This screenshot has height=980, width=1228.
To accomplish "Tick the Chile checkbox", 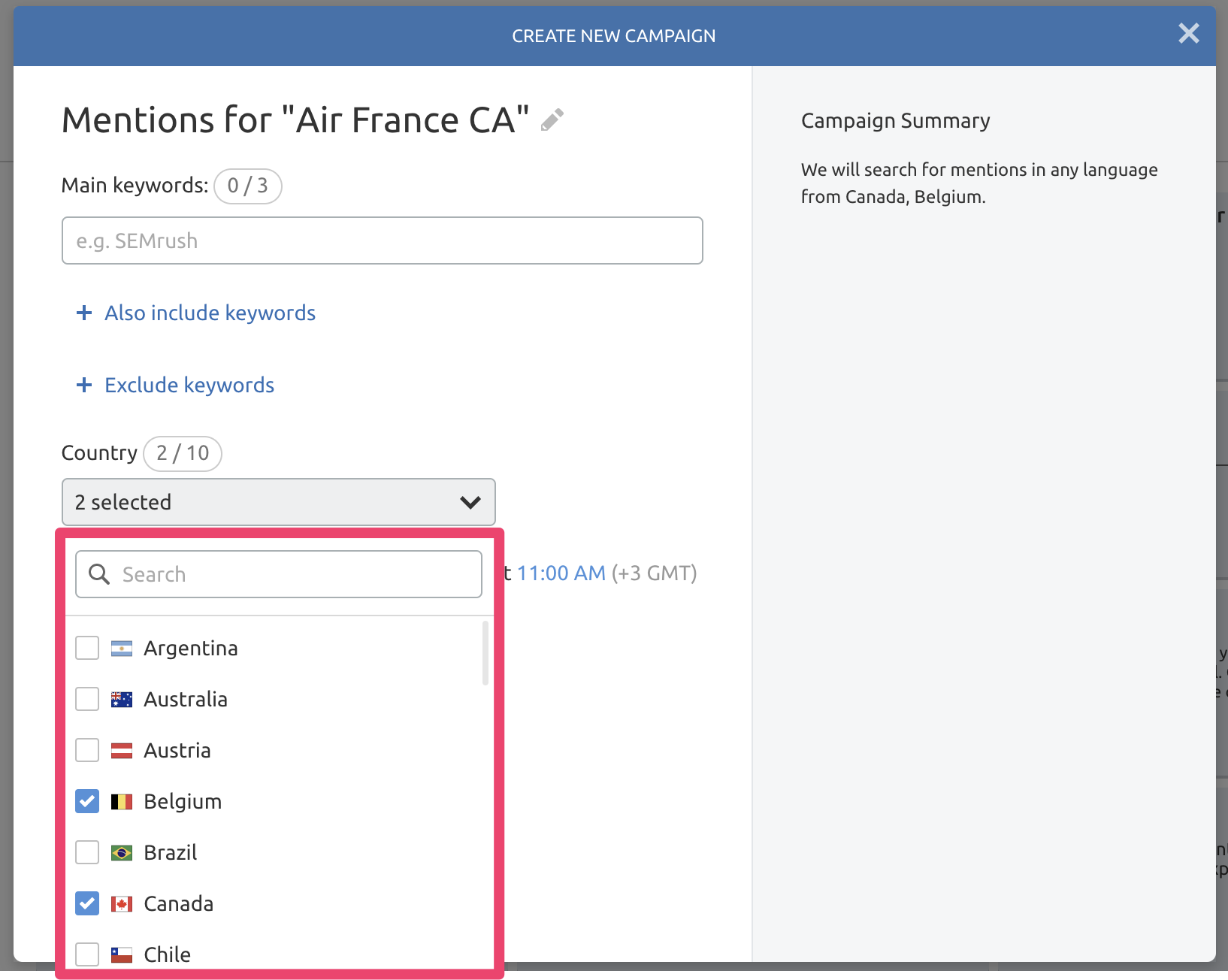I will (87, 954).
